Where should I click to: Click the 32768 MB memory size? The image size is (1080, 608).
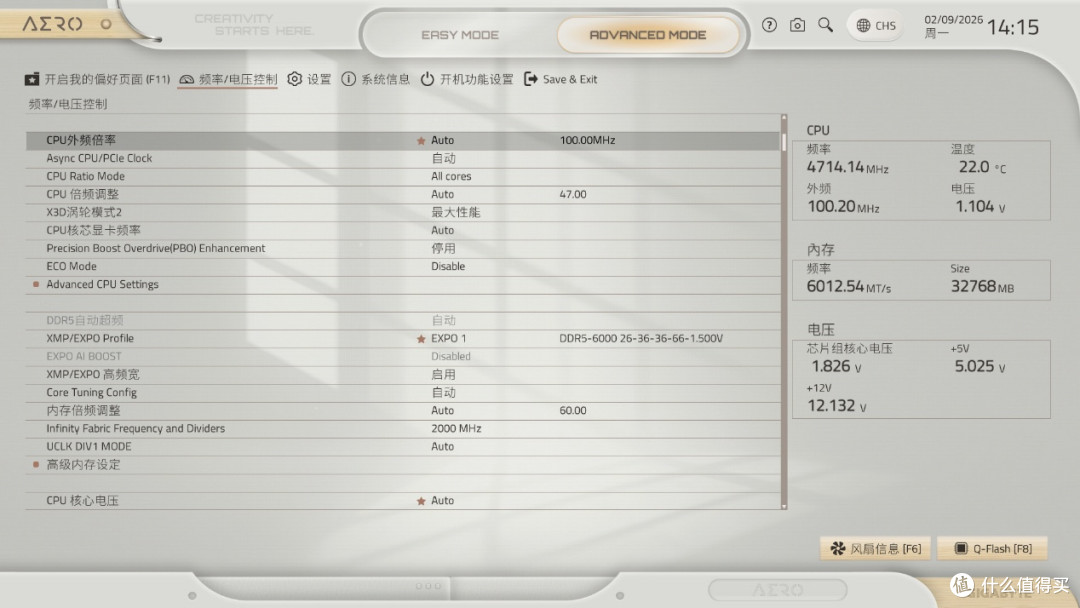coord(982,286)
